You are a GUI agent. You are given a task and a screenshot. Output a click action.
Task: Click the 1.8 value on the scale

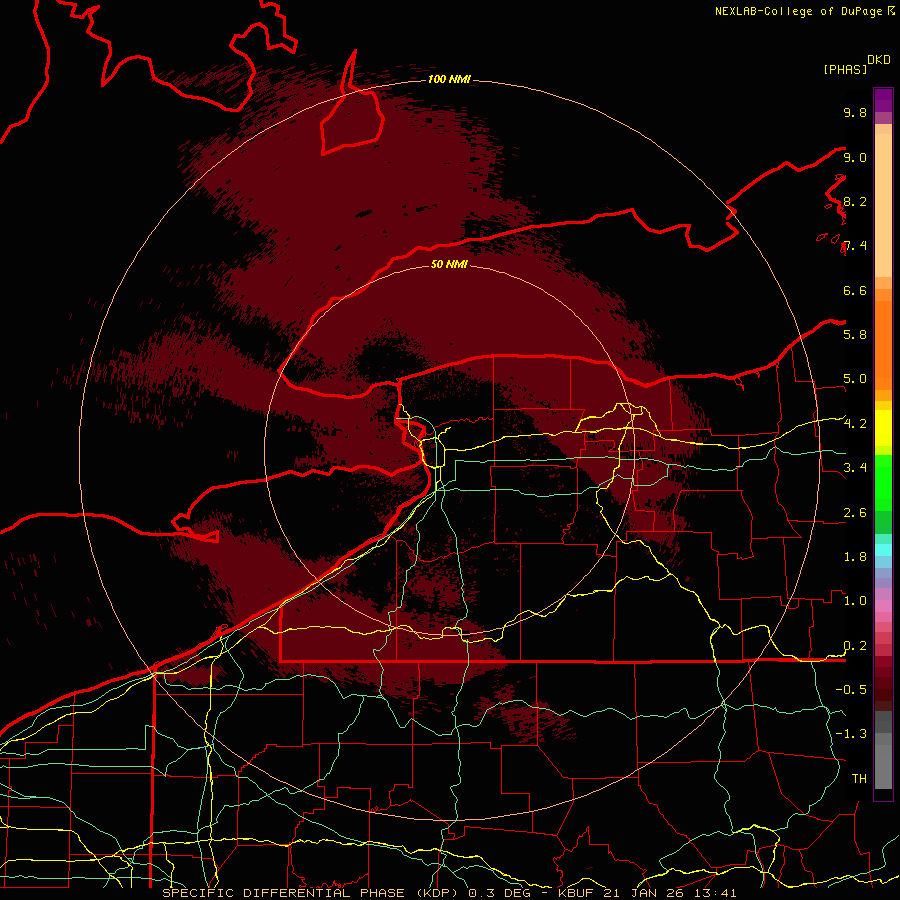pos(855,556)
